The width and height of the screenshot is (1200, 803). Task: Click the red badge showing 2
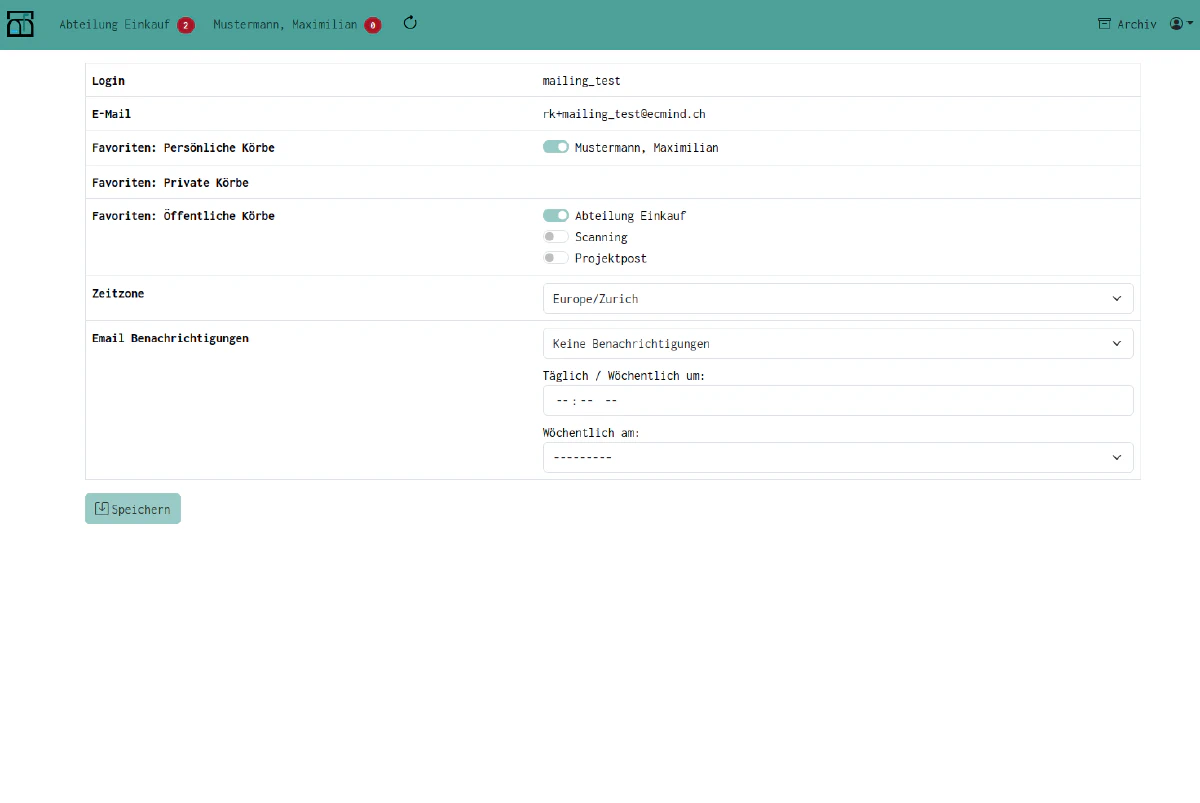(x=186, y=25)
